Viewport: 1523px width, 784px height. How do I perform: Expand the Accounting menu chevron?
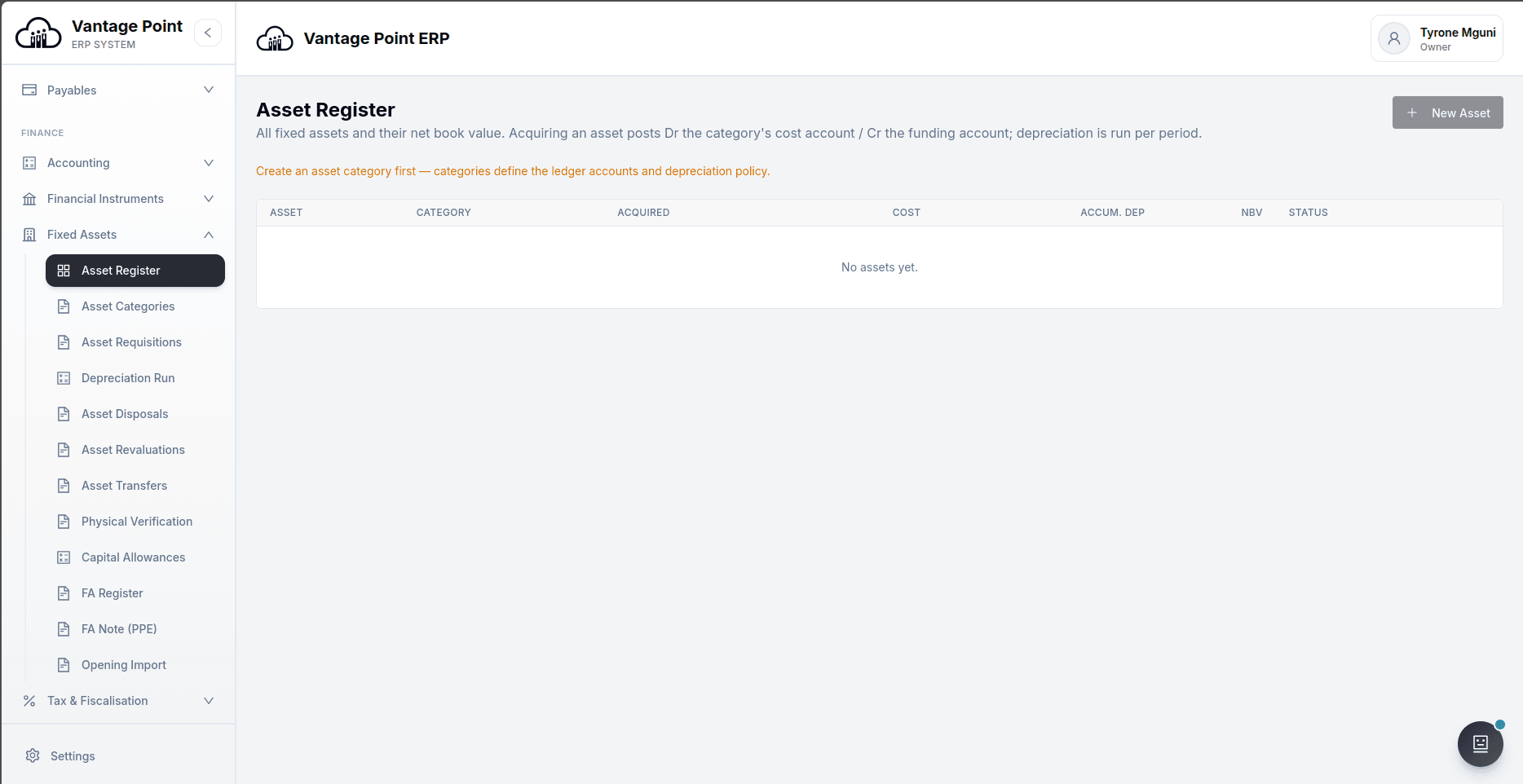209,163
